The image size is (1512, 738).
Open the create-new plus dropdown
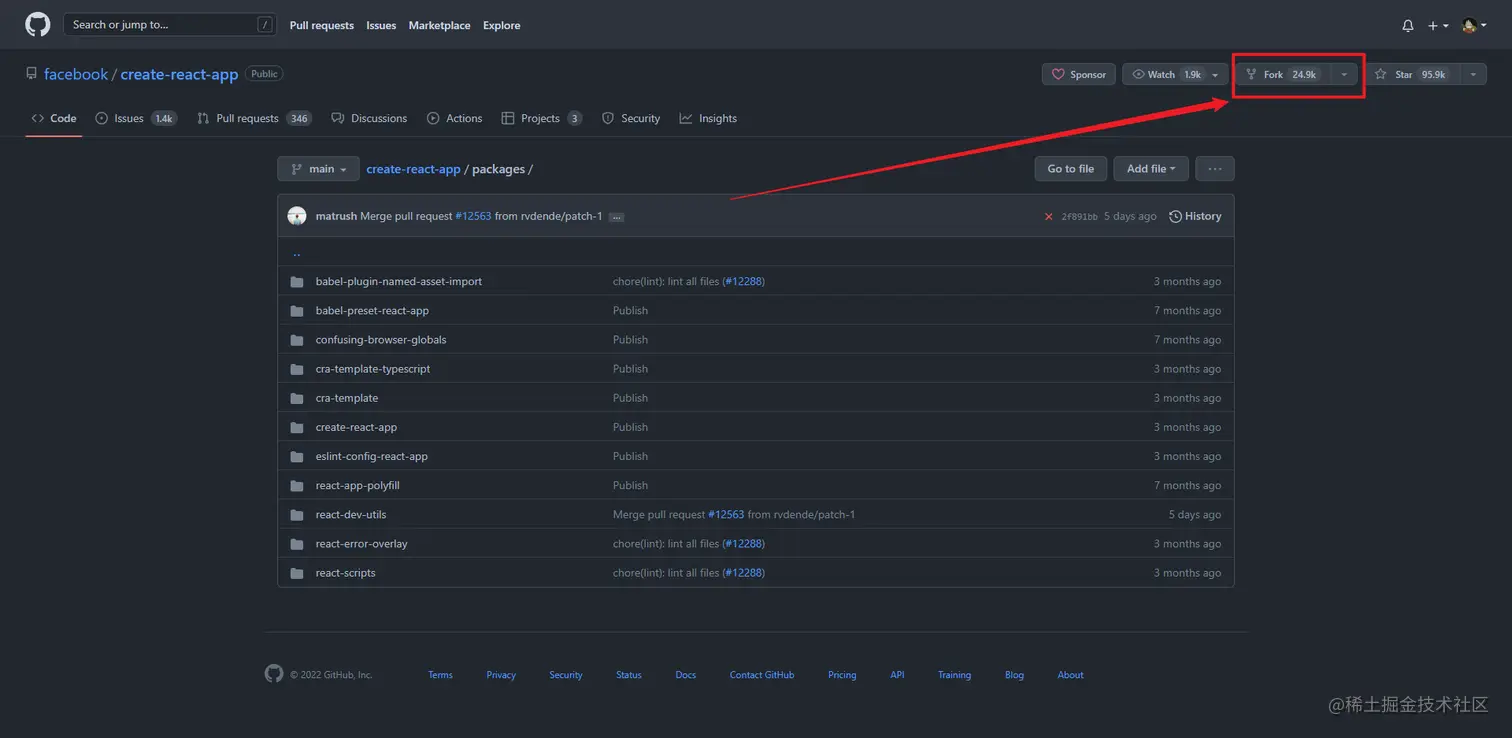tap(1438, 26)
